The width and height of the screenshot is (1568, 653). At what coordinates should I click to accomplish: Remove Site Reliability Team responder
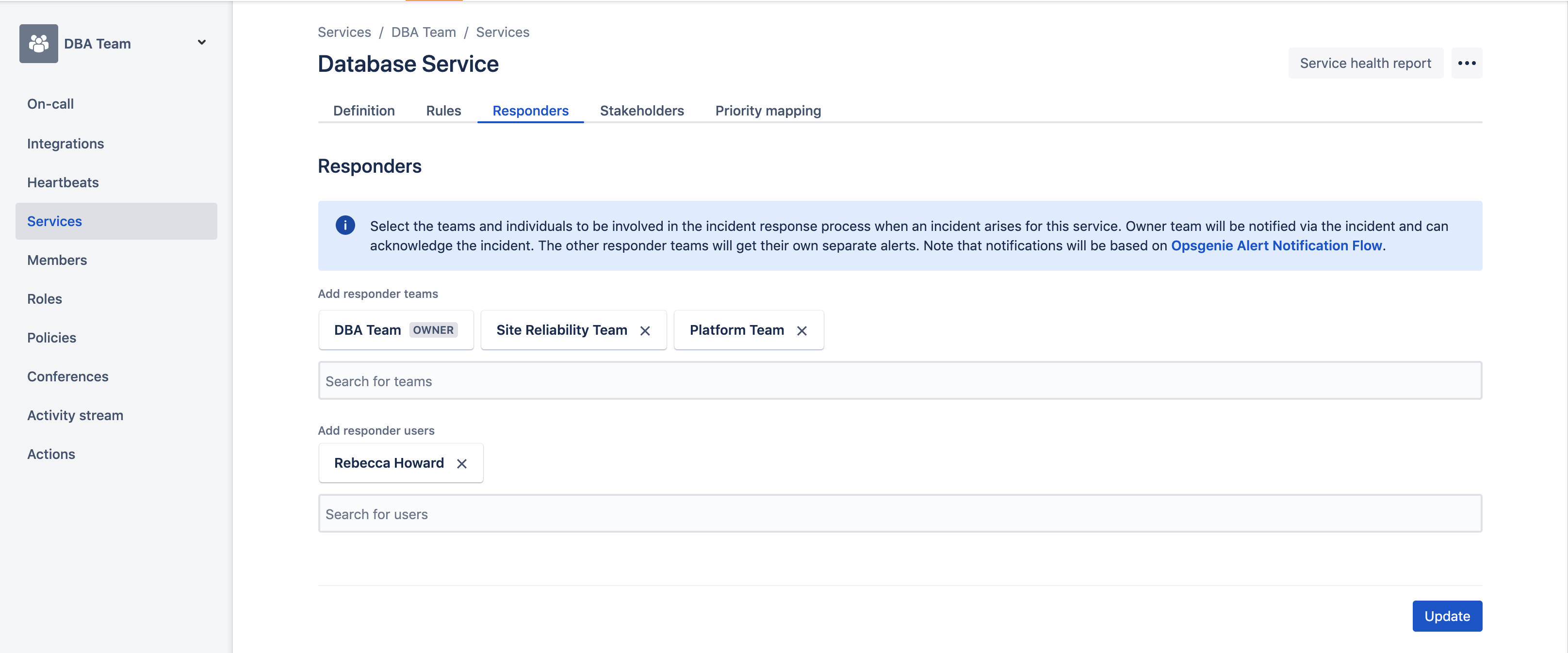pos(645,329)
